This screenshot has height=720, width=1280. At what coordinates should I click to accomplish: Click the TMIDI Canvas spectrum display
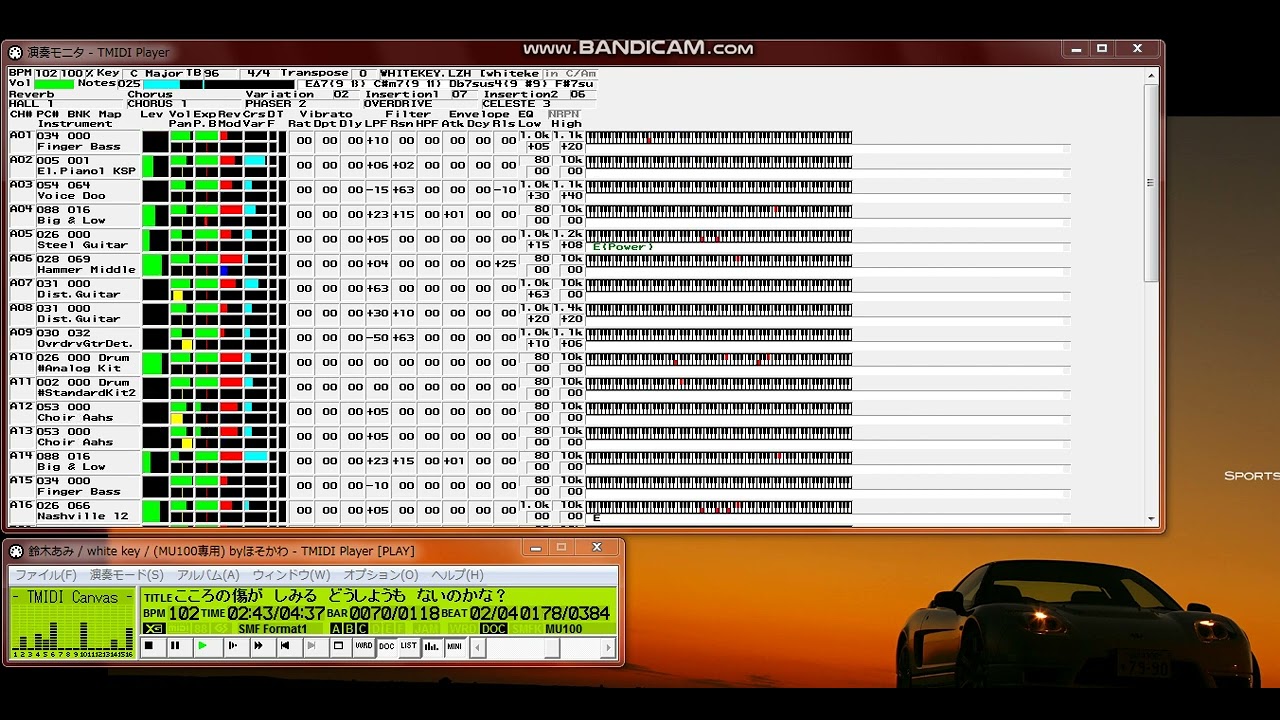72,623
